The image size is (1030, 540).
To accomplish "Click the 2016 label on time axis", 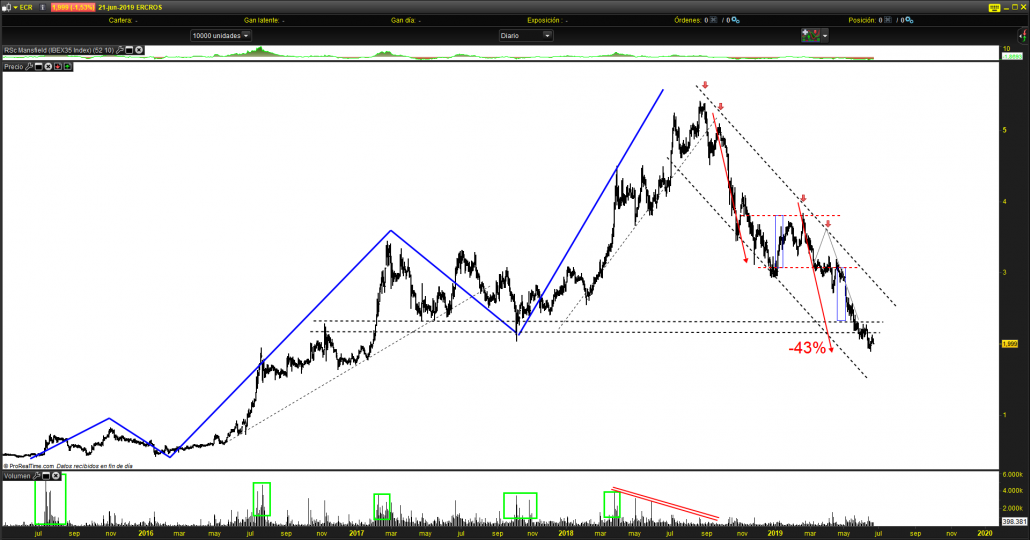I will pyautogui.click(x=146, y=533).
